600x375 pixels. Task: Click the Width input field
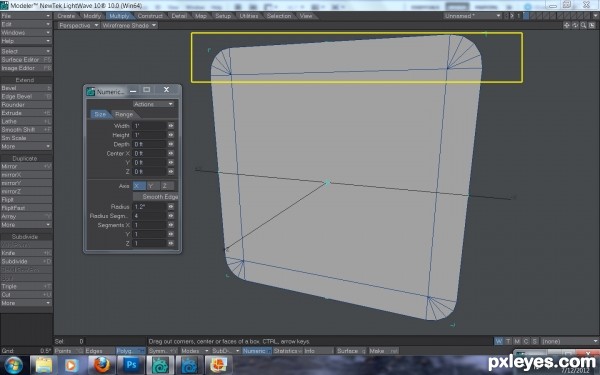(150, 126)
